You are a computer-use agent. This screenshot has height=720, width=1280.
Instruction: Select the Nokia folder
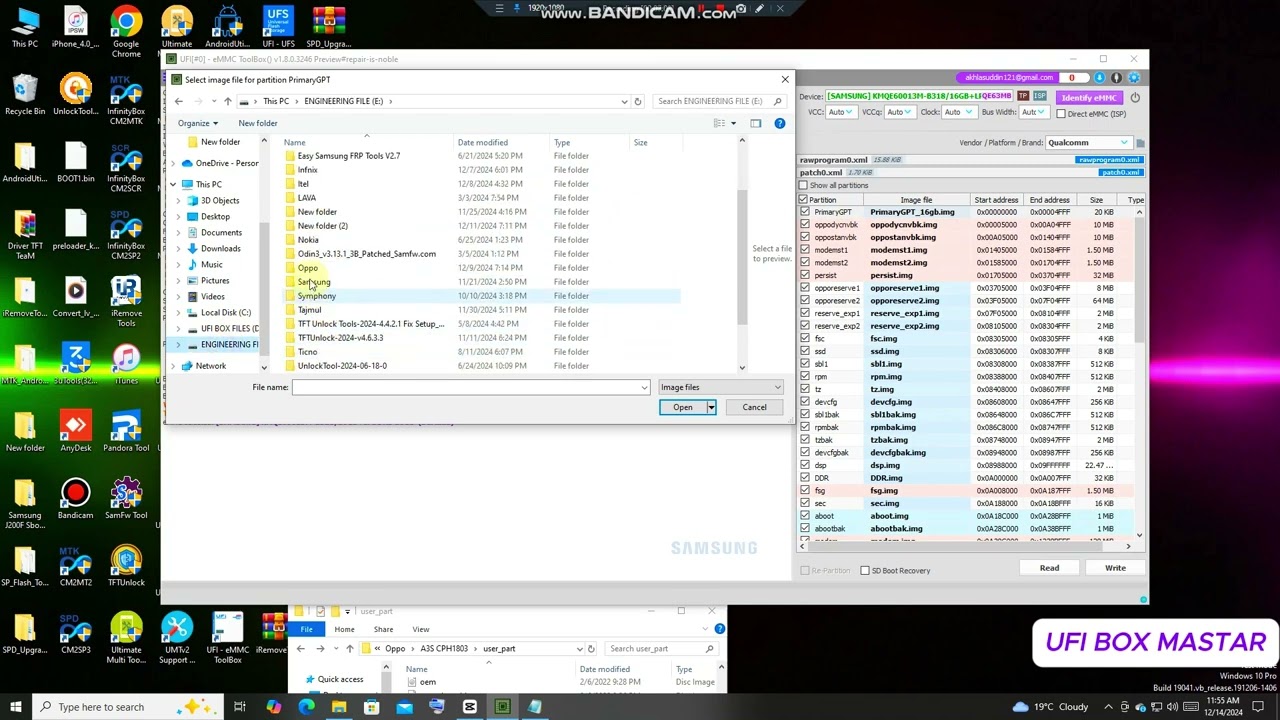point(308,240)
